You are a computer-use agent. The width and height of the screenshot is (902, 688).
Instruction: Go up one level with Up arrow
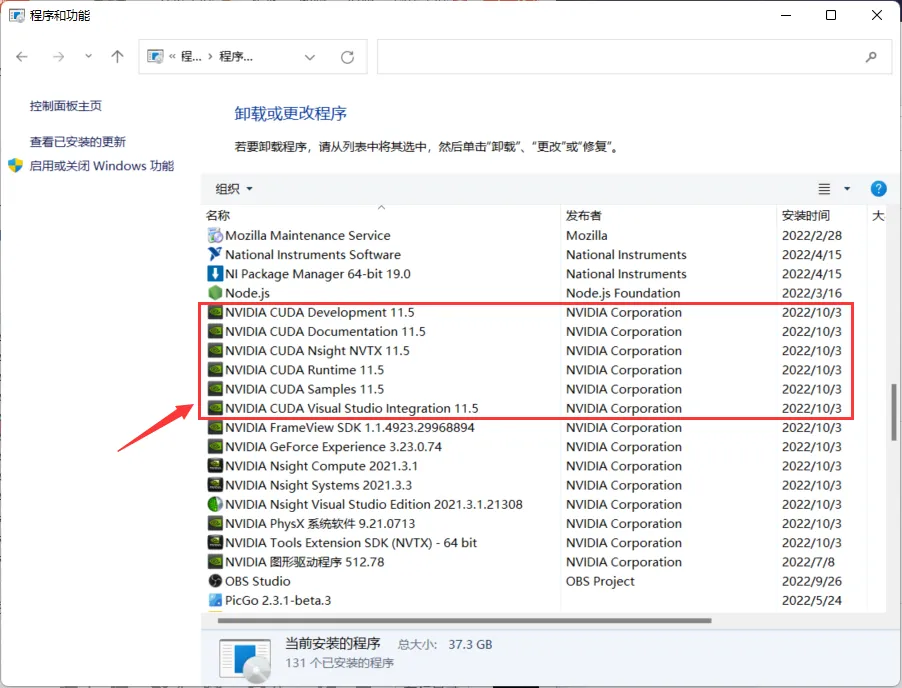117,56
